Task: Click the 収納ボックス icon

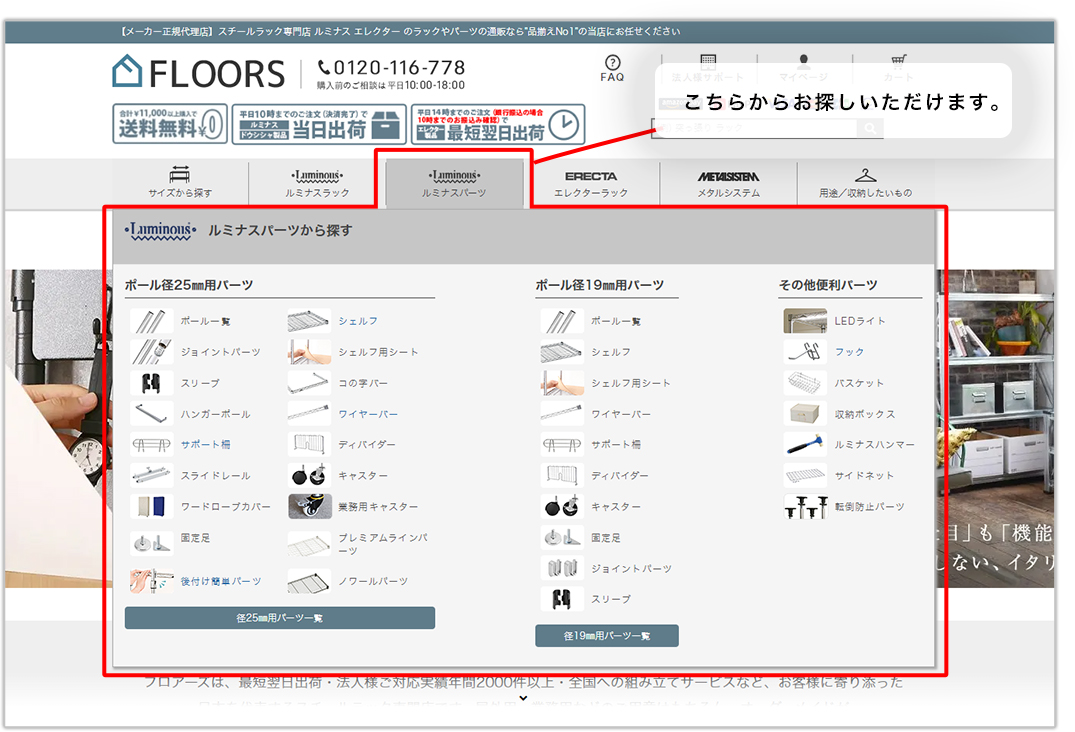Action: (x=805, y=414)
